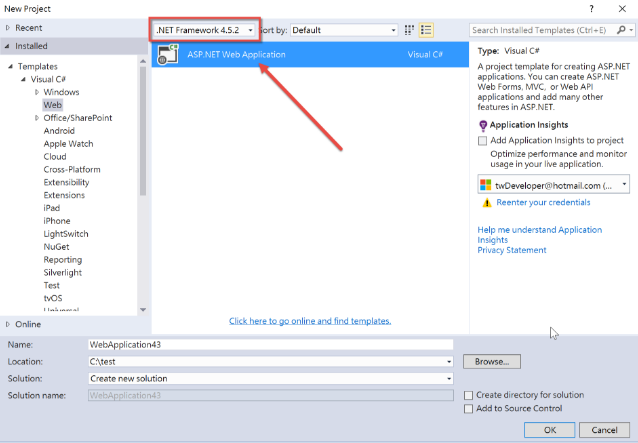Select the Extensions category
The height and width of the screenshot is (443, 638).
(64, 195)
